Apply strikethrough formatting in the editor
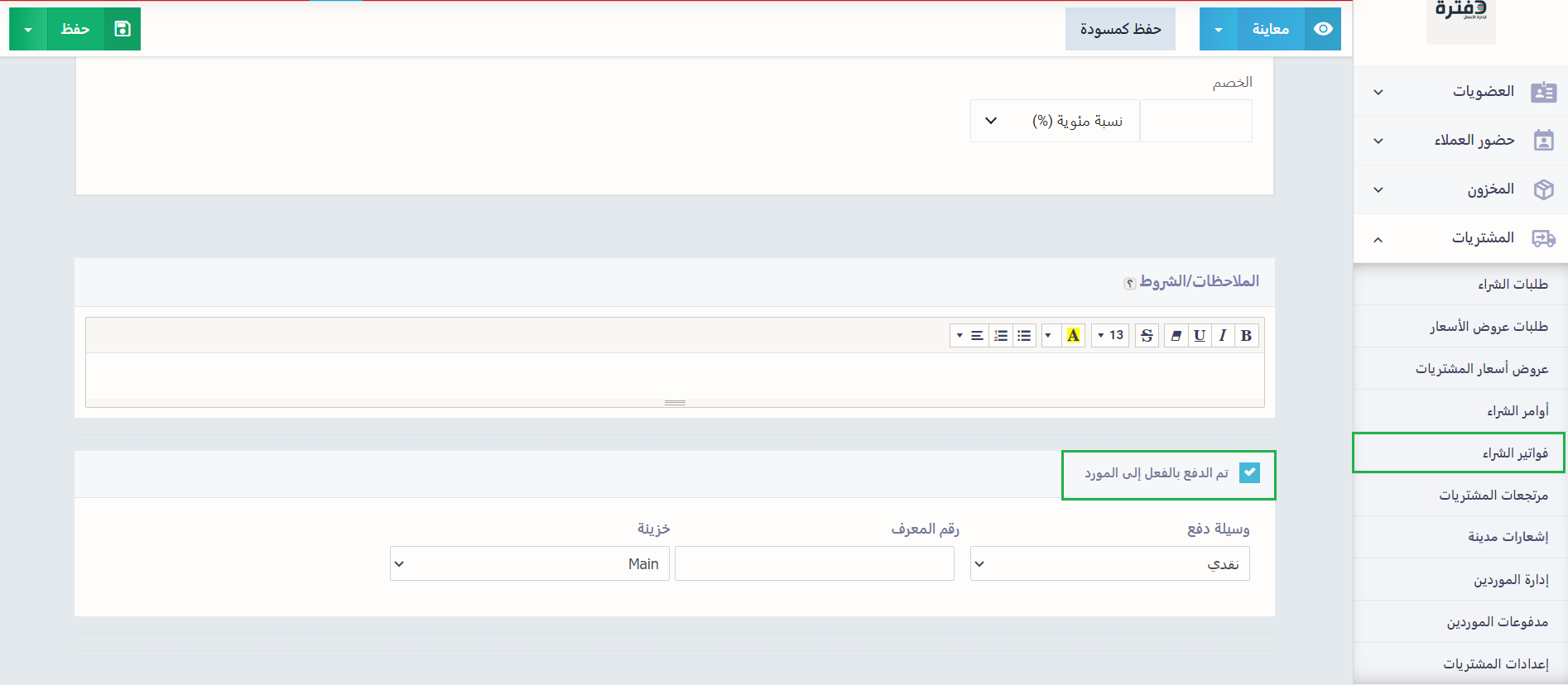 click(x=1147, y=336)
